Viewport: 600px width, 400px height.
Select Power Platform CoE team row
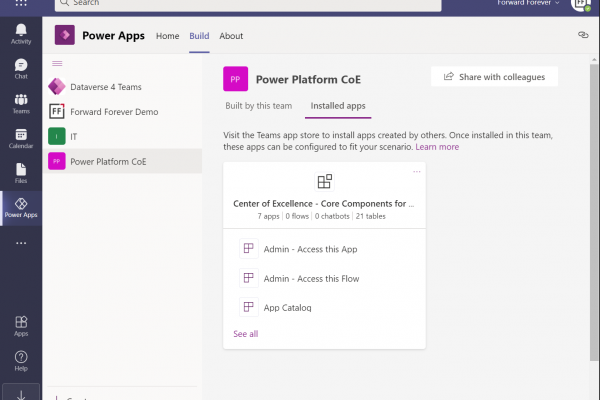click(x=122, y=161)
